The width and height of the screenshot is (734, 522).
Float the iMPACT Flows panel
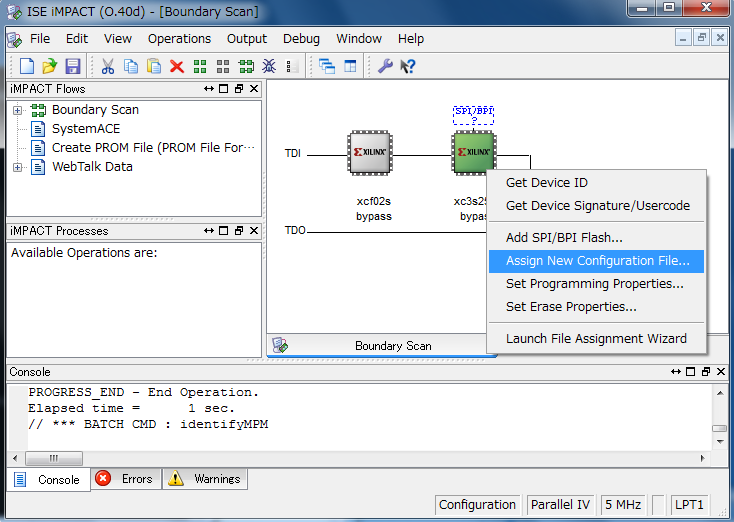pyautogui.click(x=239, y=88)
